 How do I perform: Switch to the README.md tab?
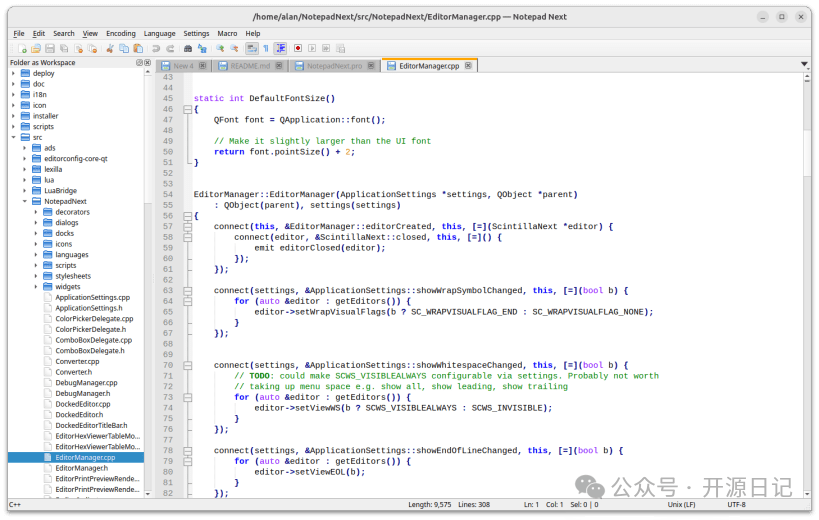coord(250,66)
